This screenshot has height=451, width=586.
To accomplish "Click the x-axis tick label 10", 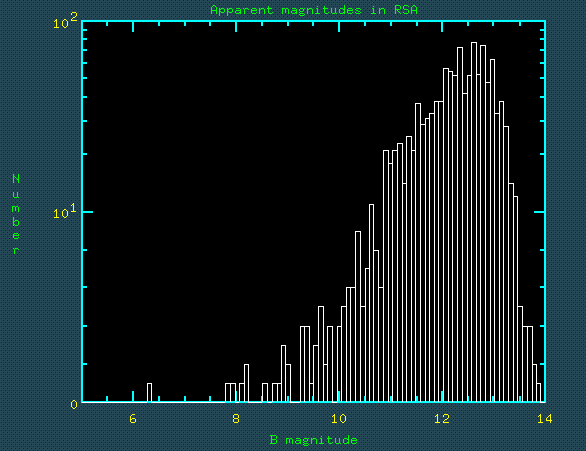I will pos(339,419).
